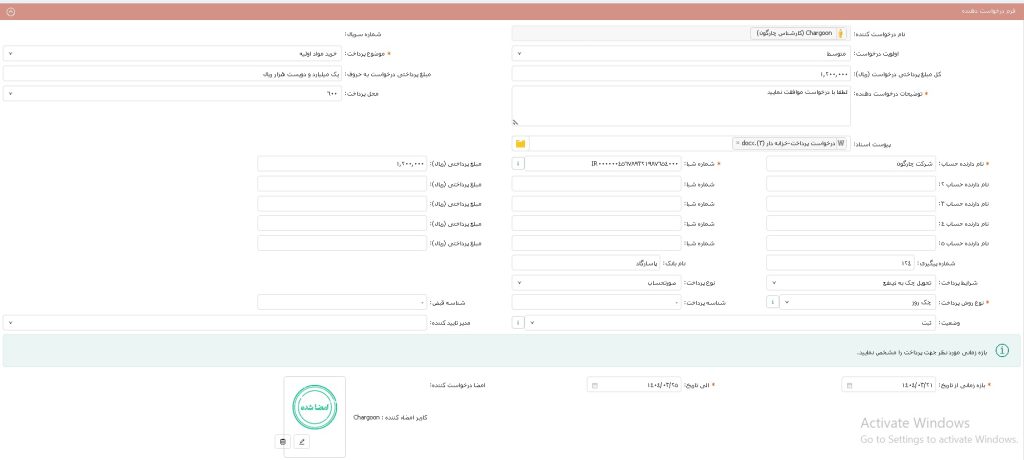Click the info icon beside the Sheba number
1024x460 pixels.
pyautogui.click(x=519, y=163)
